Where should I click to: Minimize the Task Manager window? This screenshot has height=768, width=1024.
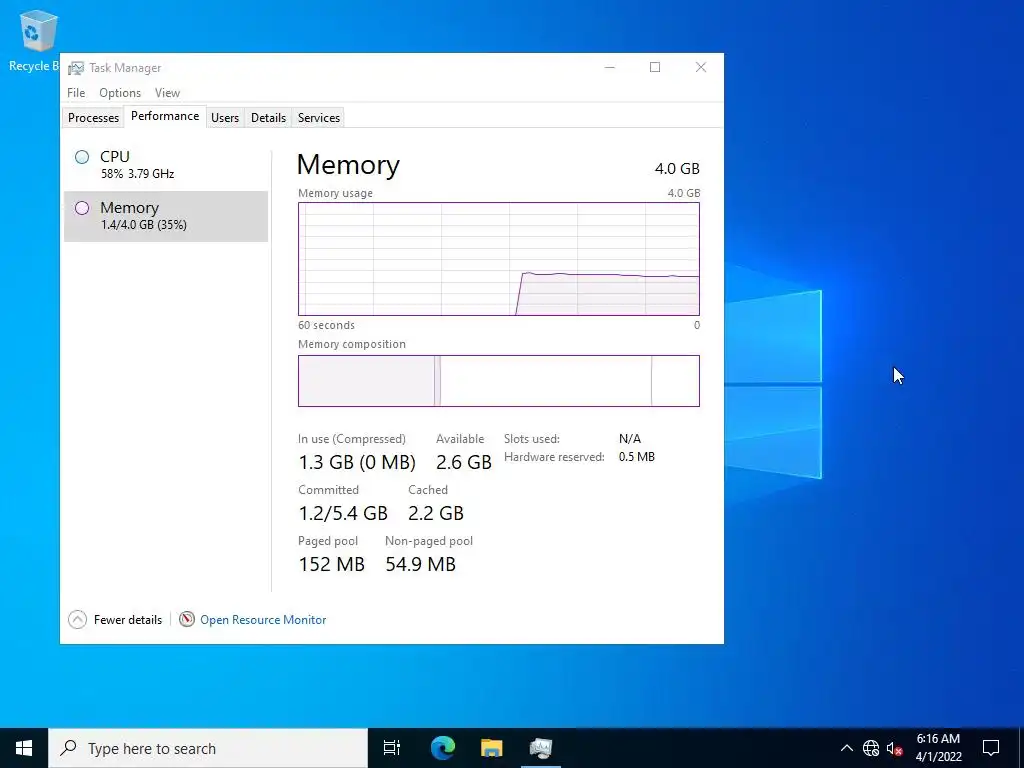(x=609, y=67)
